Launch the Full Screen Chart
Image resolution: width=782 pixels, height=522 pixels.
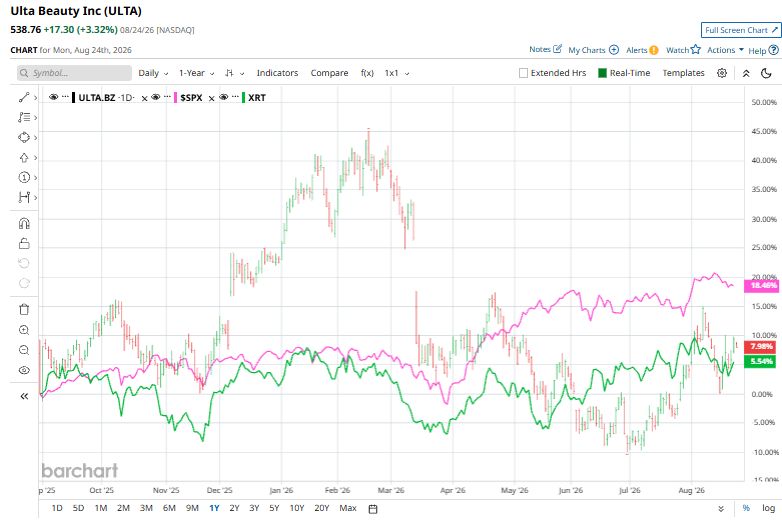pos(741,30)
